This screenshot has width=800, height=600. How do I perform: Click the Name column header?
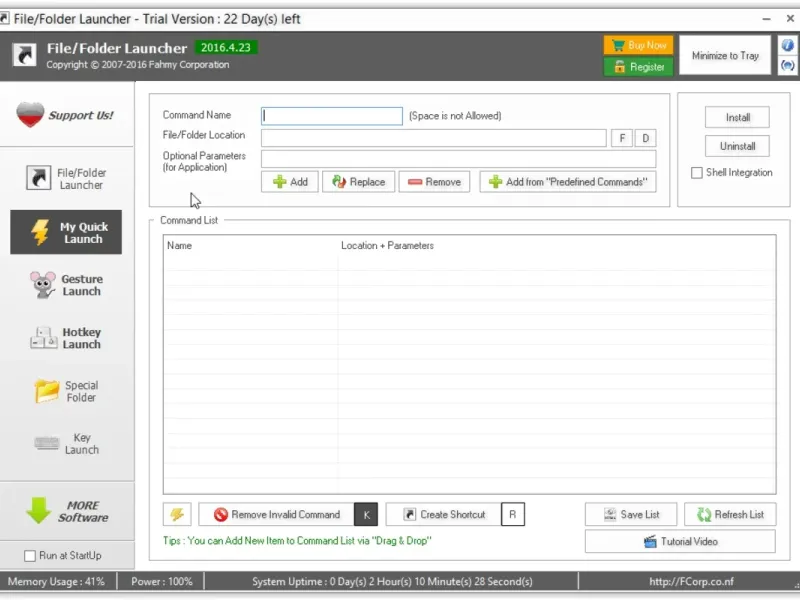point(180,245)
